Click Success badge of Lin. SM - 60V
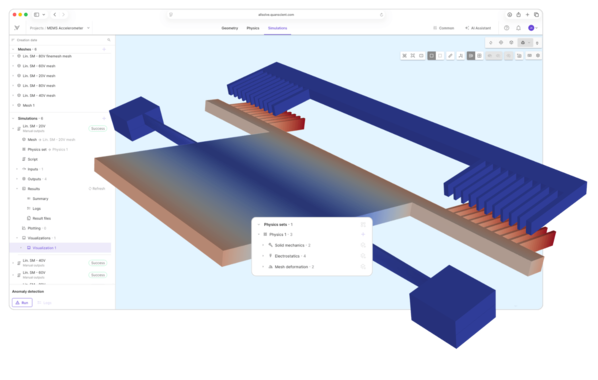 pos(98,275)
